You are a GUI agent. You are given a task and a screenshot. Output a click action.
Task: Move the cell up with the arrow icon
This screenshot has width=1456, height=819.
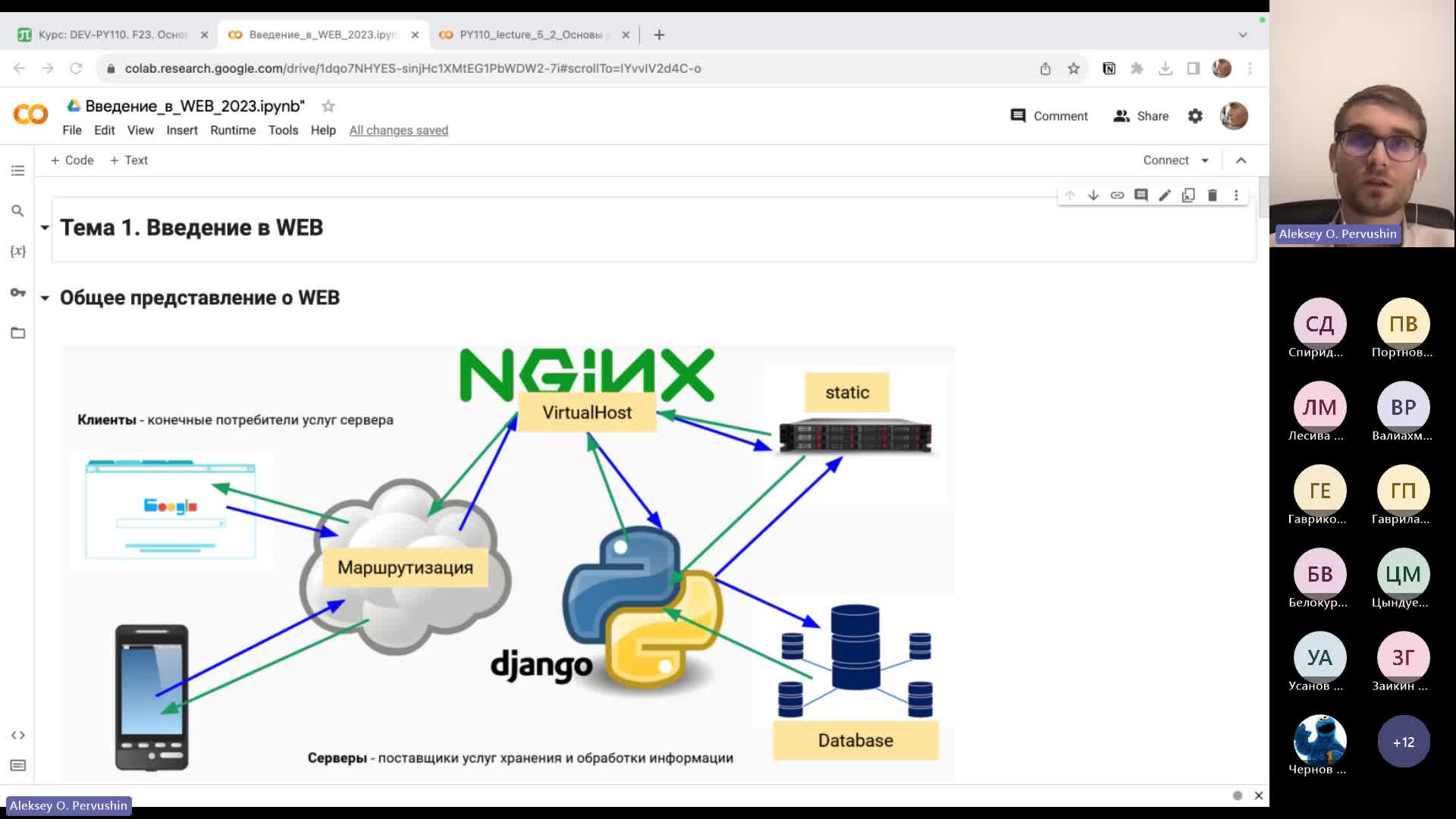coord(1069,196)
